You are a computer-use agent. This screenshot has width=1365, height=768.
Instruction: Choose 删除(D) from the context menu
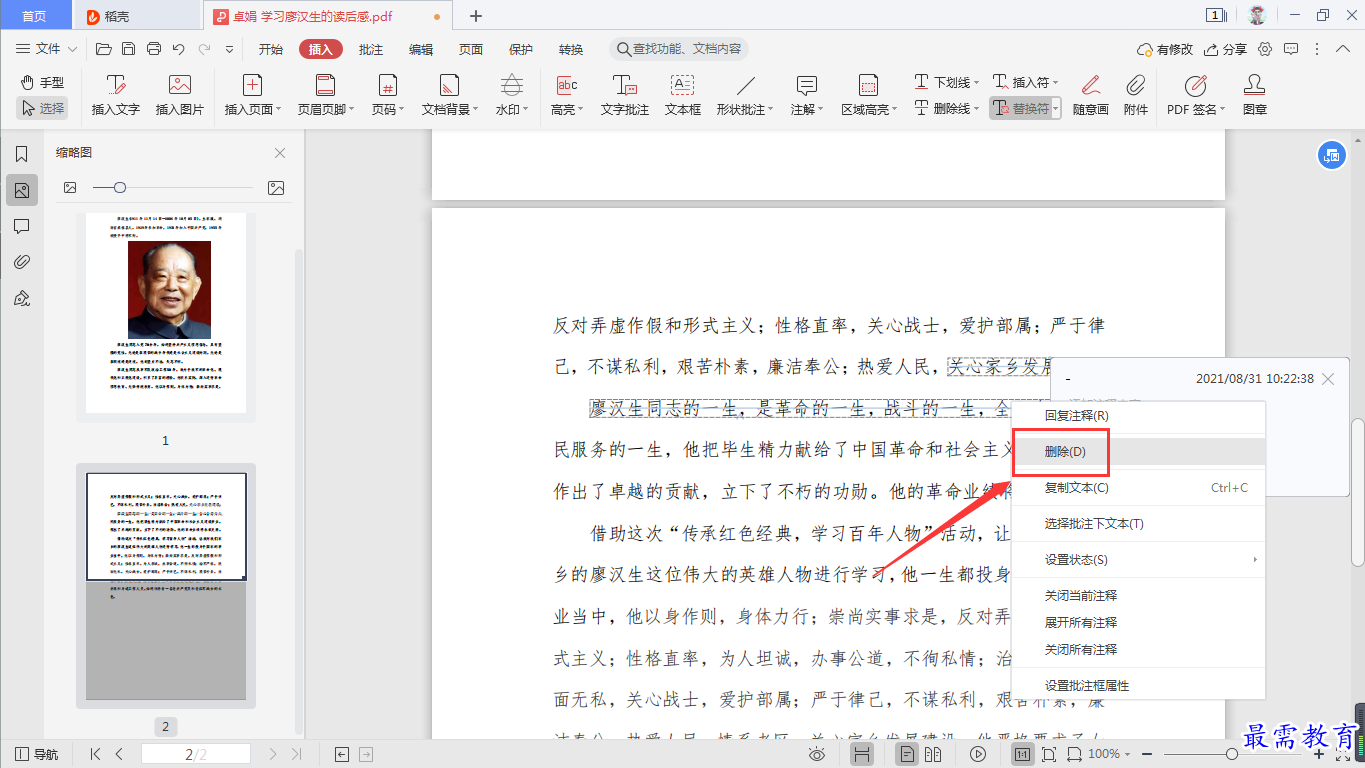(1138, 452)
